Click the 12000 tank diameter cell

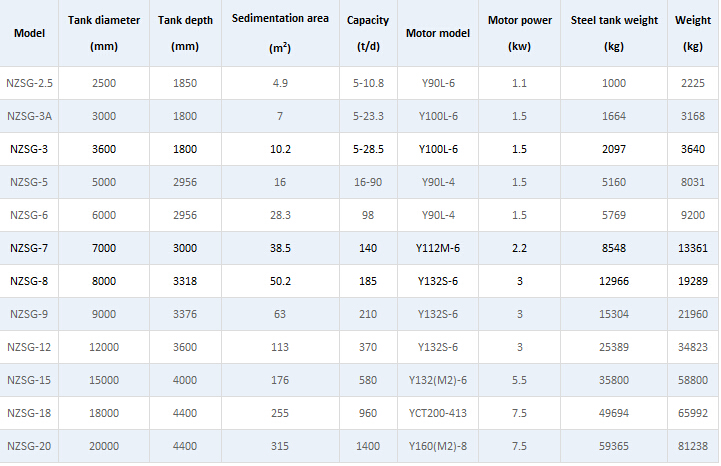coord(103,347)
